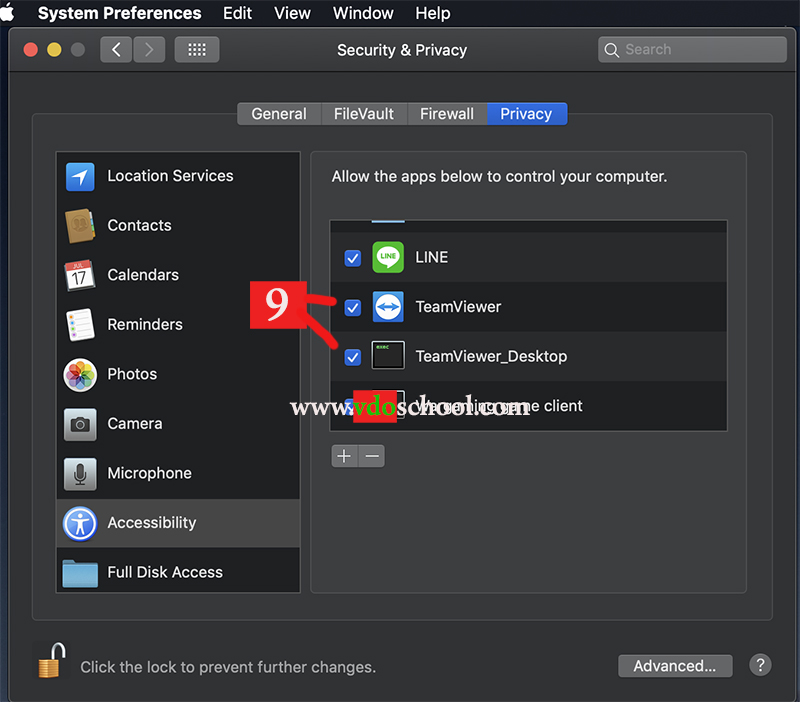Open the View menu
The width and height of the screenshot is (800, 702).
click(292, 13)
